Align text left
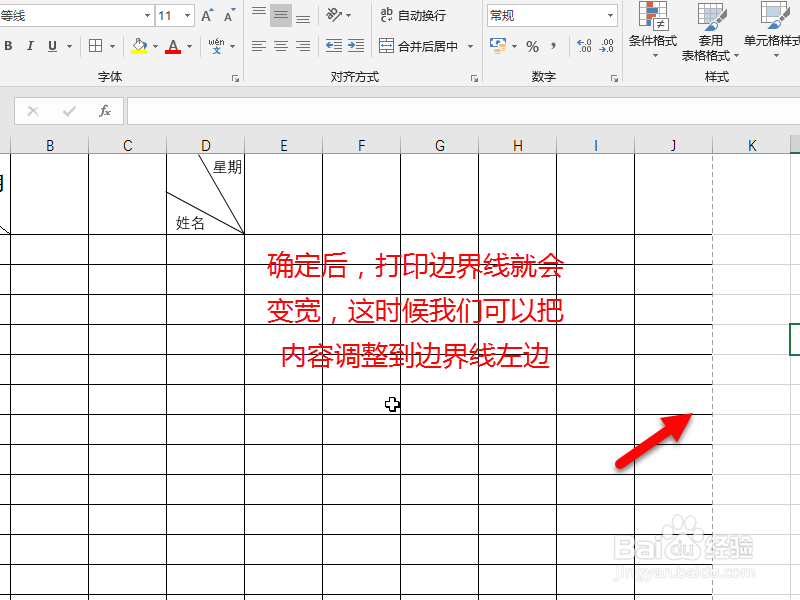This screenshot has height=600, width=800. (x=259, y=46)
